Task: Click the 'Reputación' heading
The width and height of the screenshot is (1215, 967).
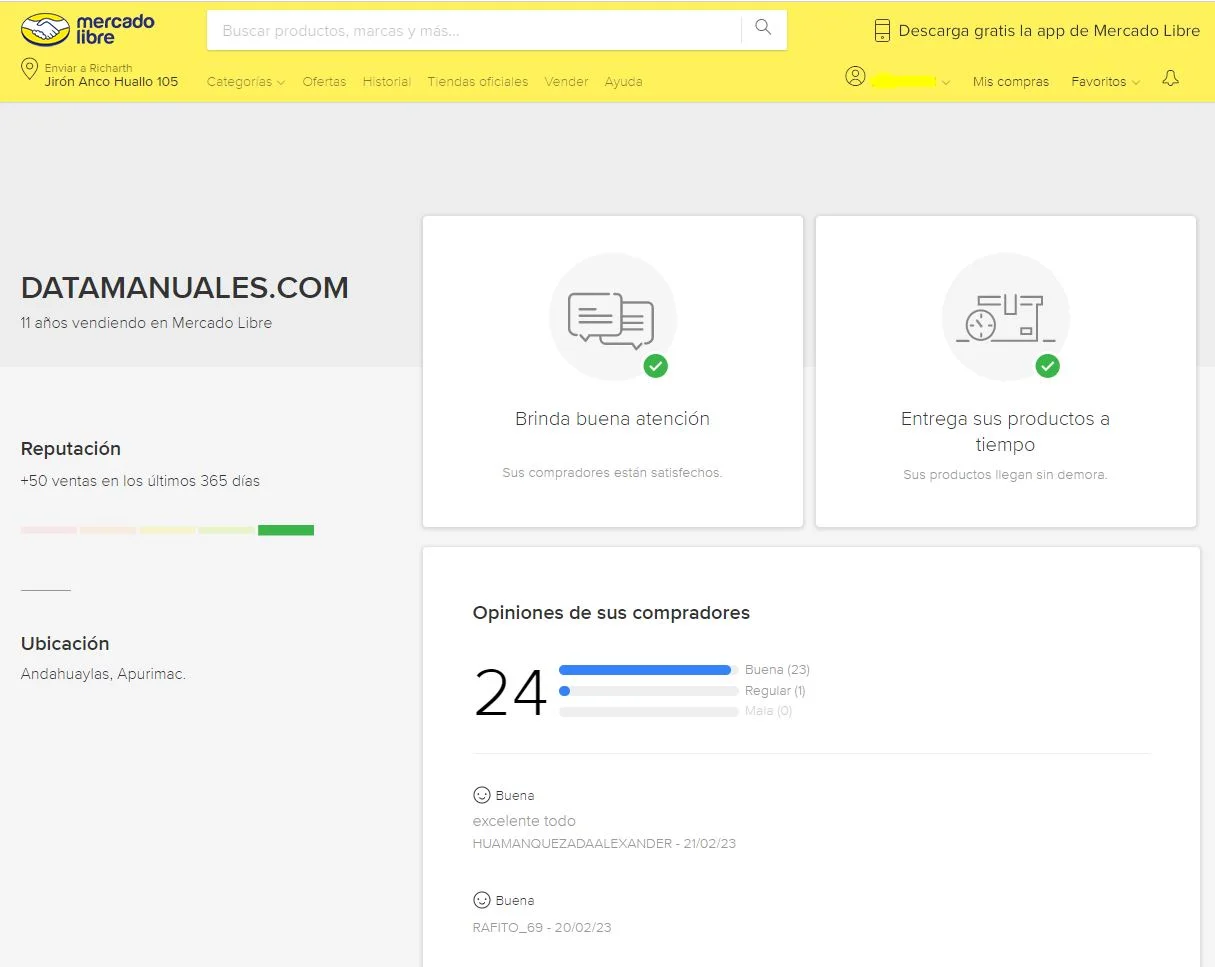Action: tap(71, 449)
